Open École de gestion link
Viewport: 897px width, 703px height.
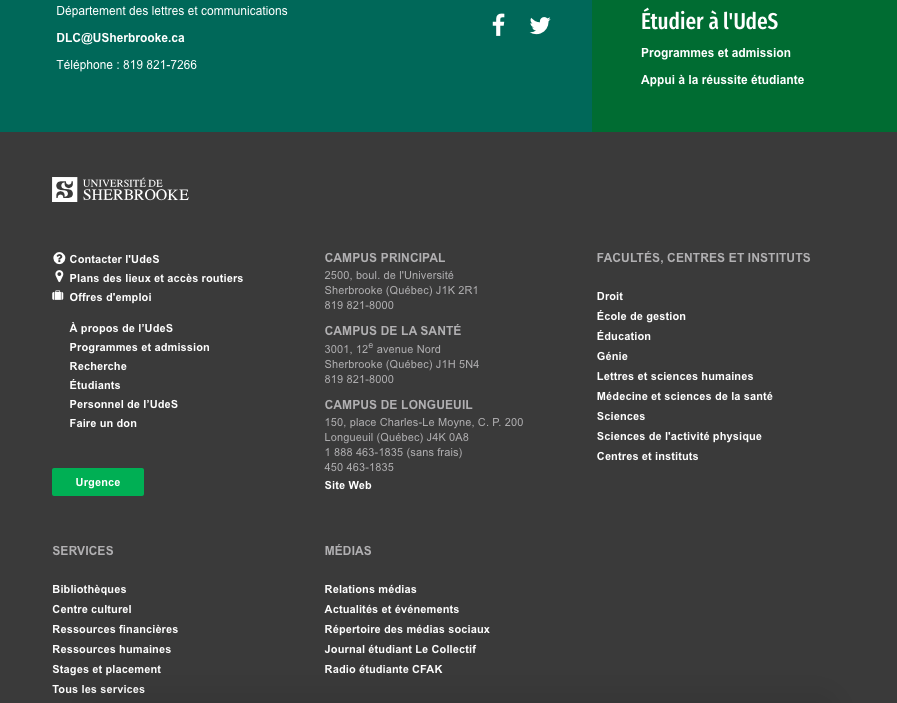[641, 316]
